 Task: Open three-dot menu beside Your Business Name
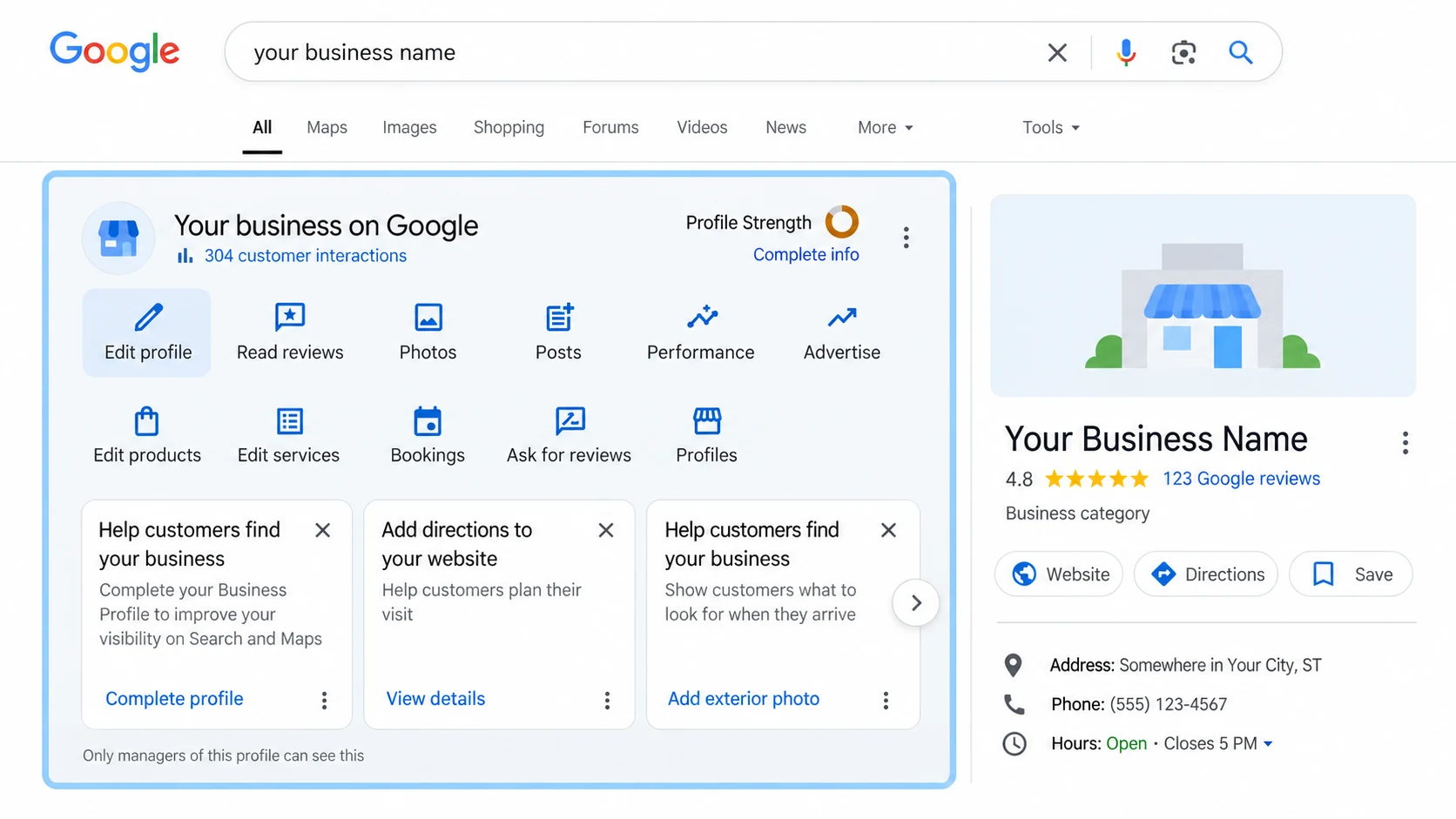(x=1405, y=443)
